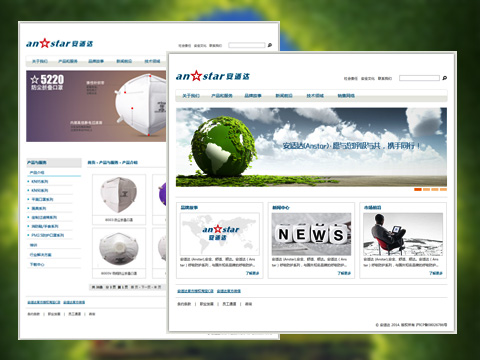Select the dark orange active carousel dot
Viewport: 480px width, 360px height.
pos(418,189)
